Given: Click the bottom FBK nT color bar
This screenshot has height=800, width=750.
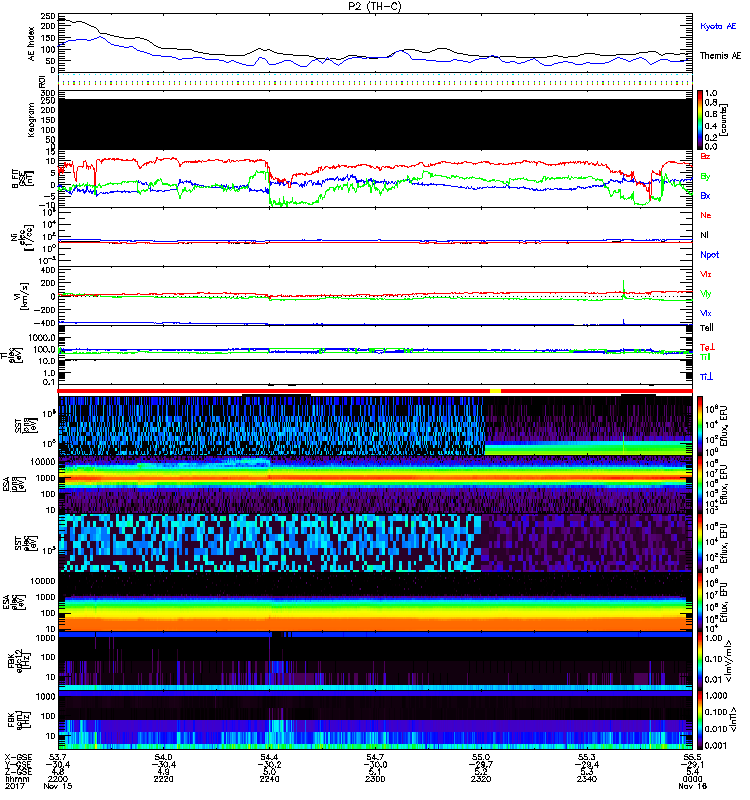Looking at the screenshot, I should 700,718.
